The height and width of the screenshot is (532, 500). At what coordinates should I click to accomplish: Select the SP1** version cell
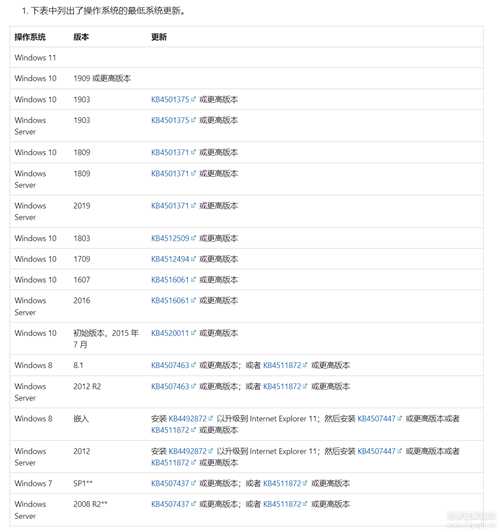coord(83,483)
